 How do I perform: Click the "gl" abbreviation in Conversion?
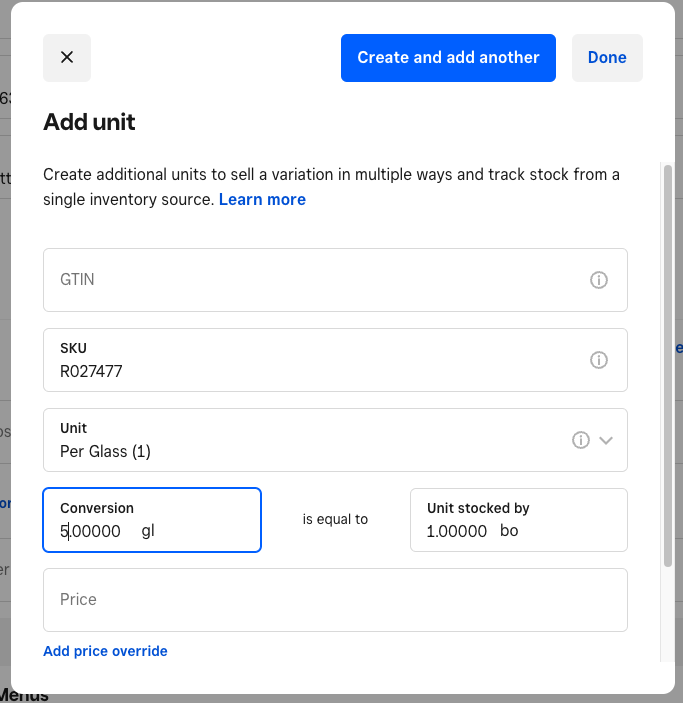[148, 531]
